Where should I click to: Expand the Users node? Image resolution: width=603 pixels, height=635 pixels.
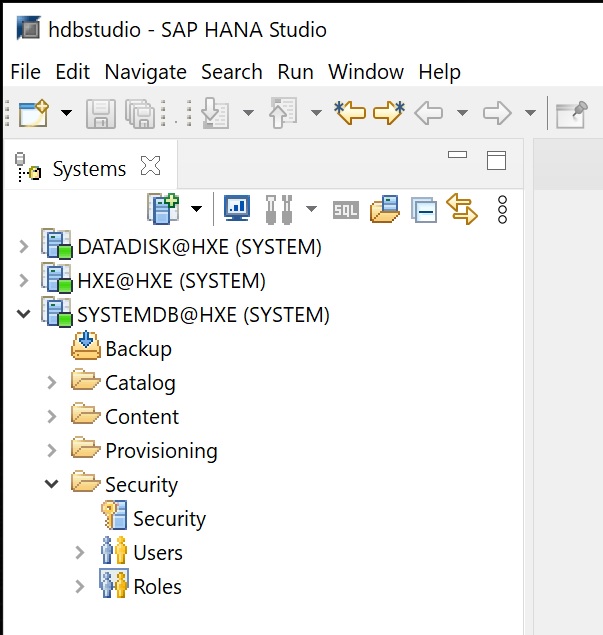point(80,553)
